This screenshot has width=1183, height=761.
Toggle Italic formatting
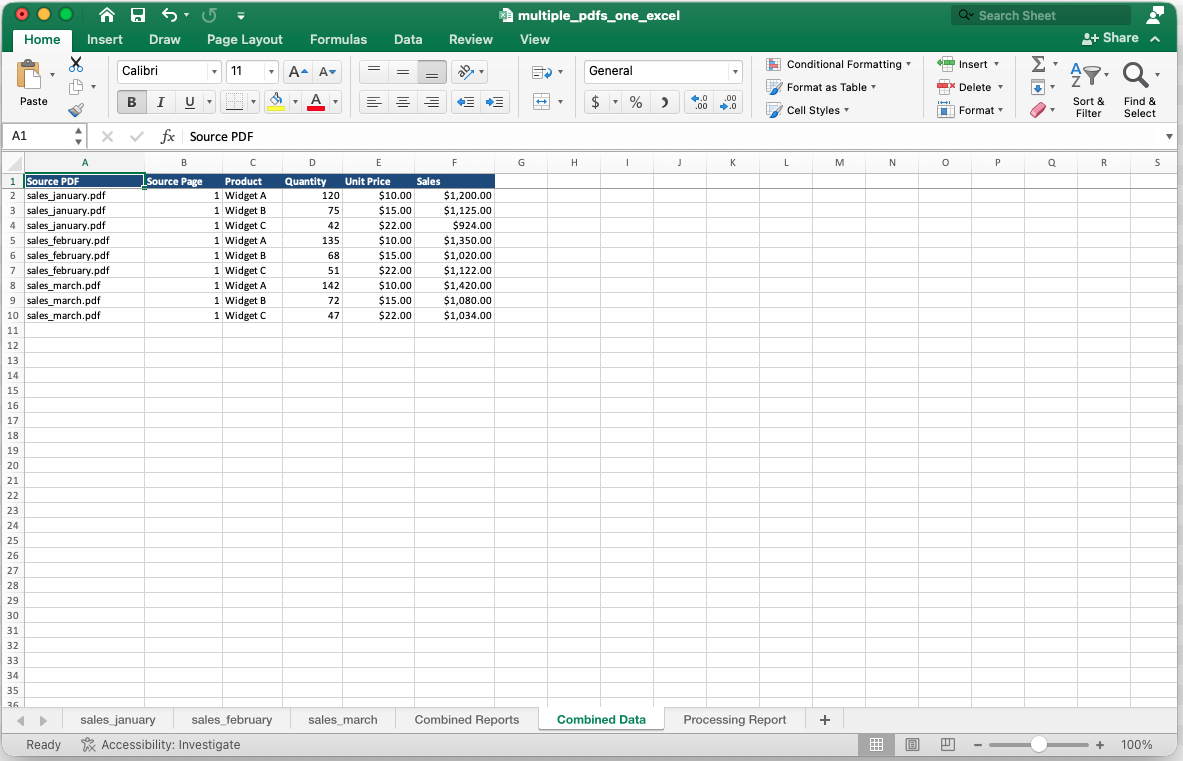click(160, 102)
